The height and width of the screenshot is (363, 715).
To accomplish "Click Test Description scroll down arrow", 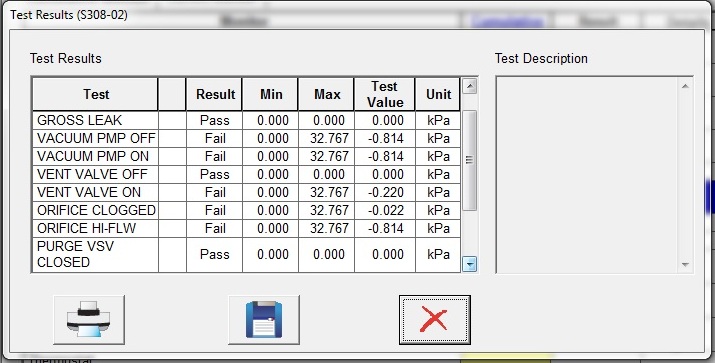I will coord(685,264).
